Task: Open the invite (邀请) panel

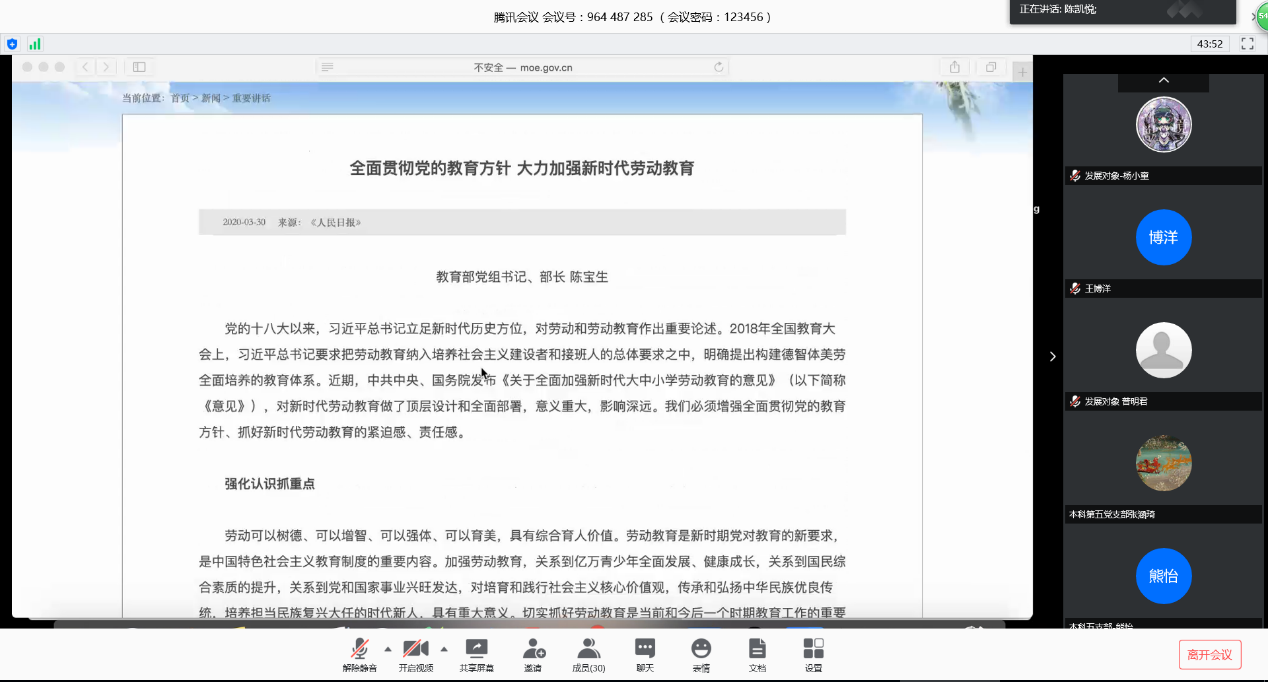Action: tap(533, 653)
